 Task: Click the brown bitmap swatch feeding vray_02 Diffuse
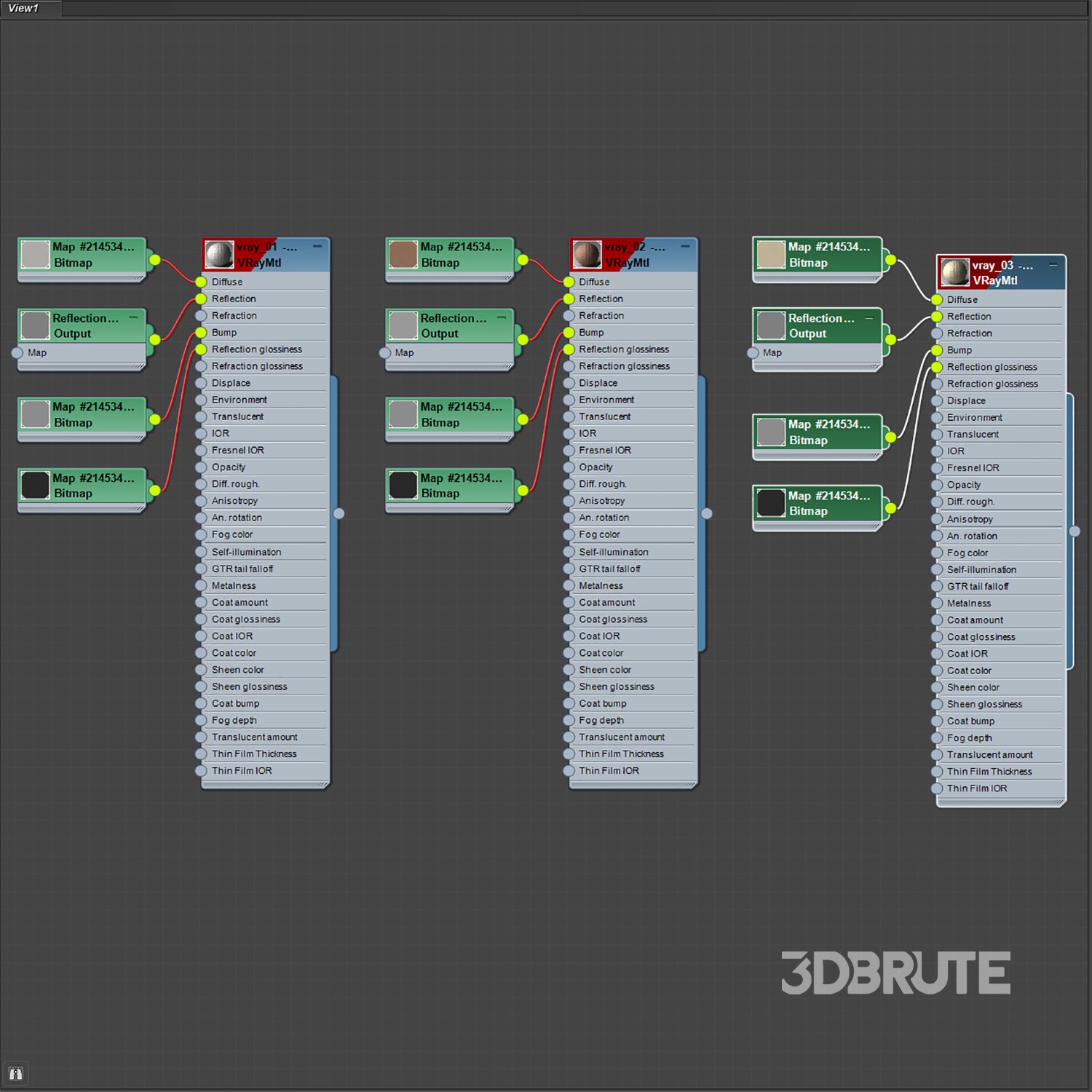[403, 255]
